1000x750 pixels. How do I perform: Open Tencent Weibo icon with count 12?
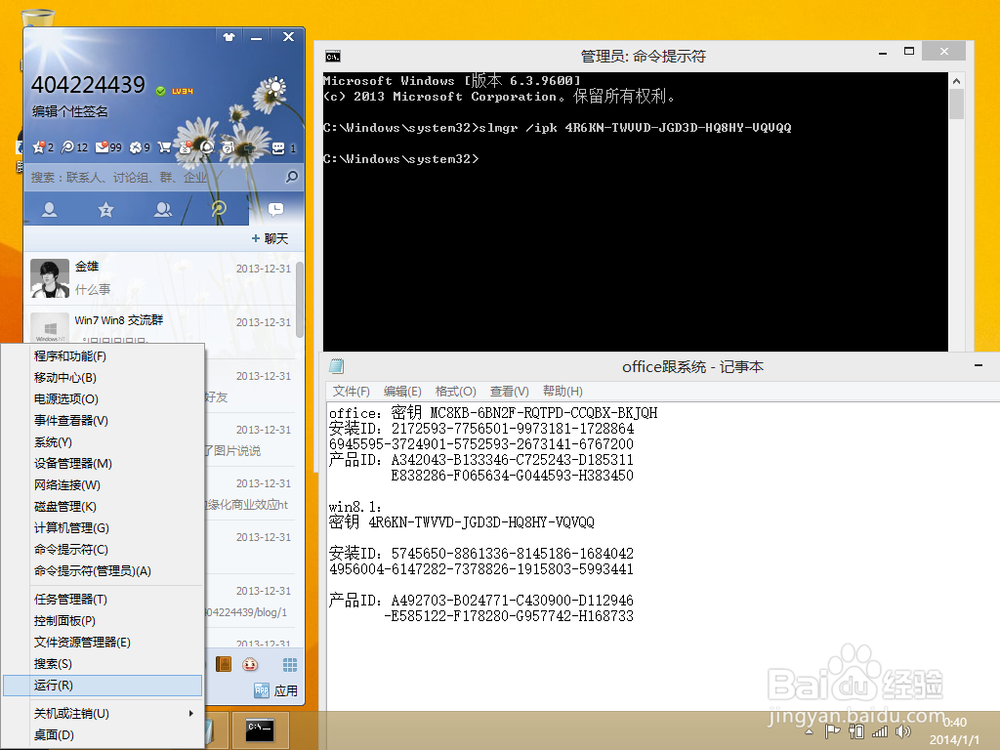click(74, 147)
